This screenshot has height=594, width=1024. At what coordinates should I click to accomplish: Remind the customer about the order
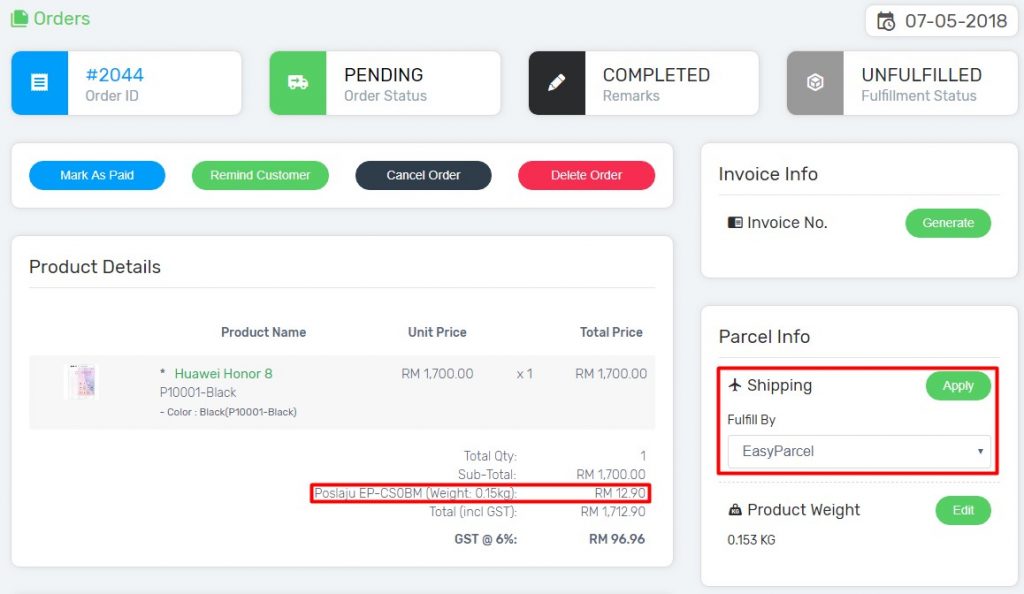[260, 175]
